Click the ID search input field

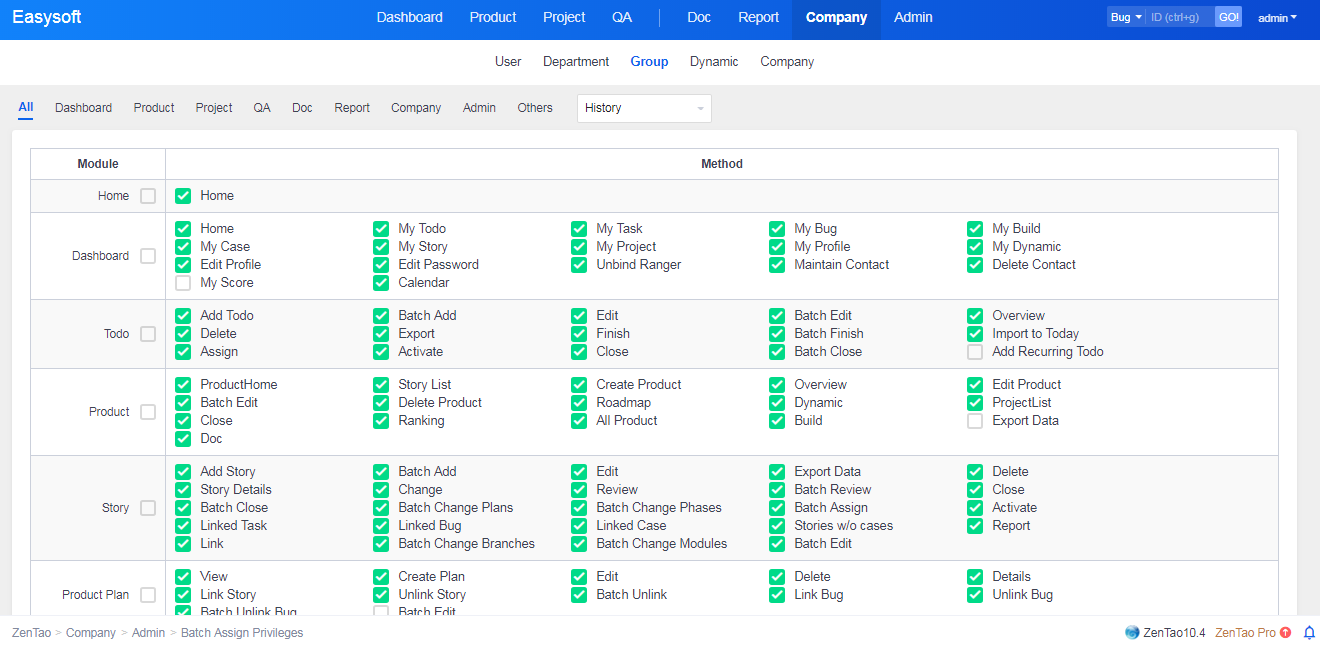(1179, 17)
